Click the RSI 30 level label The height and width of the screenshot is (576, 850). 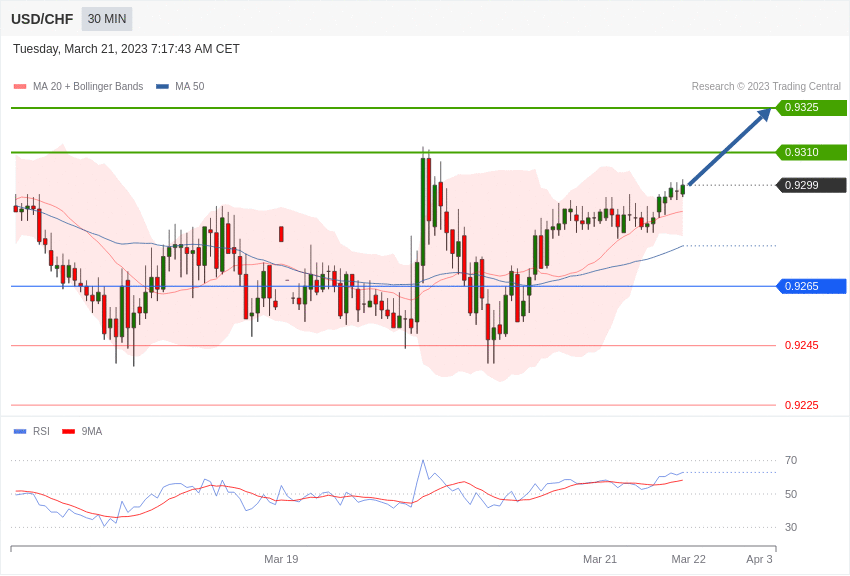[x=791, y=527]
